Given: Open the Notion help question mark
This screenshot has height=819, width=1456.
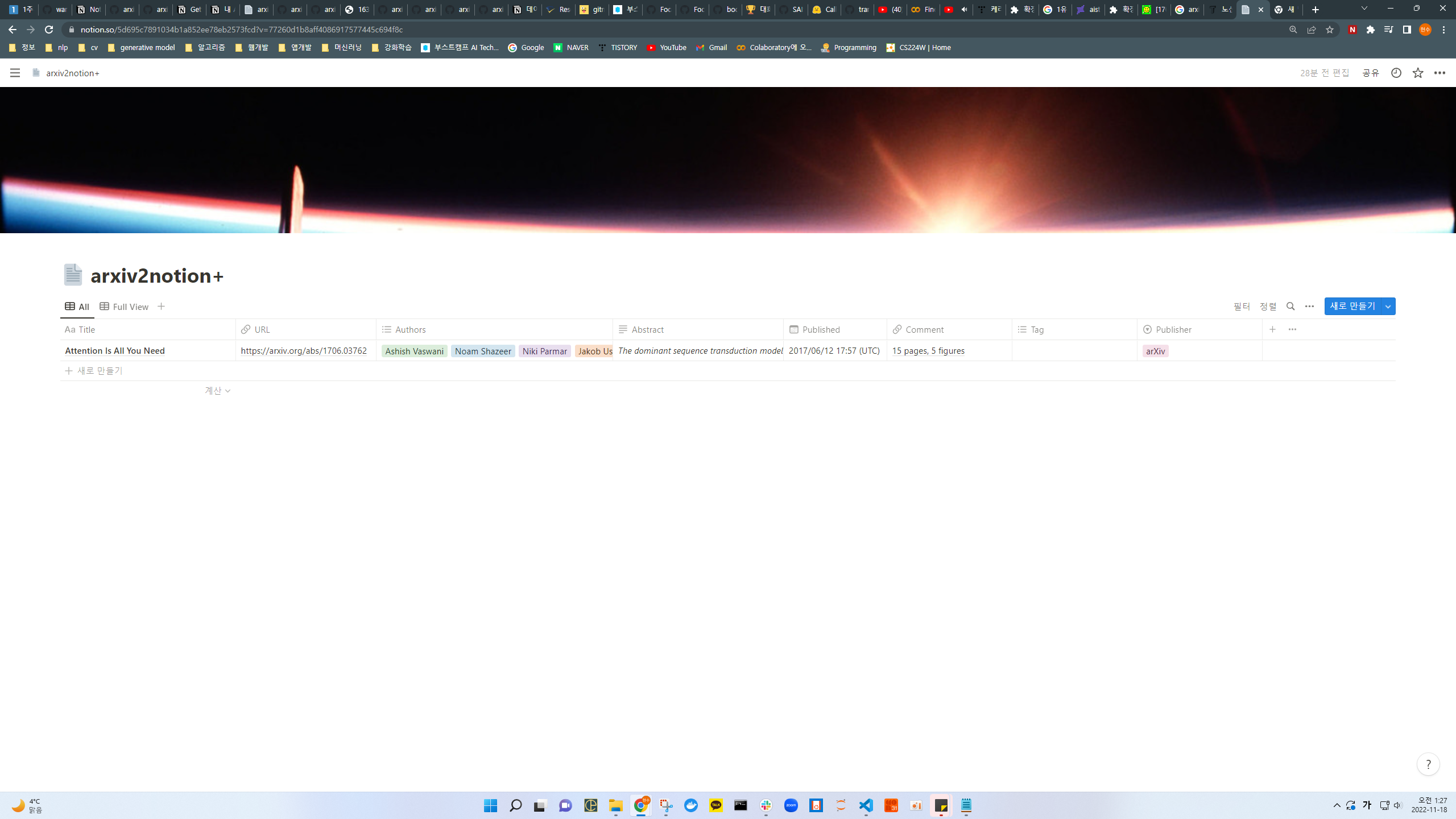Looking at the screenshot, I should click(x=1428, y=764).
